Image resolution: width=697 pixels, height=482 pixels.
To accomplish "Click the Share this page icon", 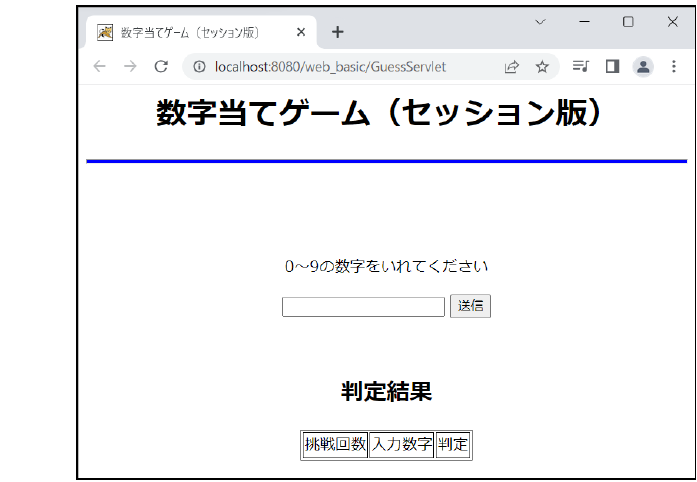I will pos(512,67).
